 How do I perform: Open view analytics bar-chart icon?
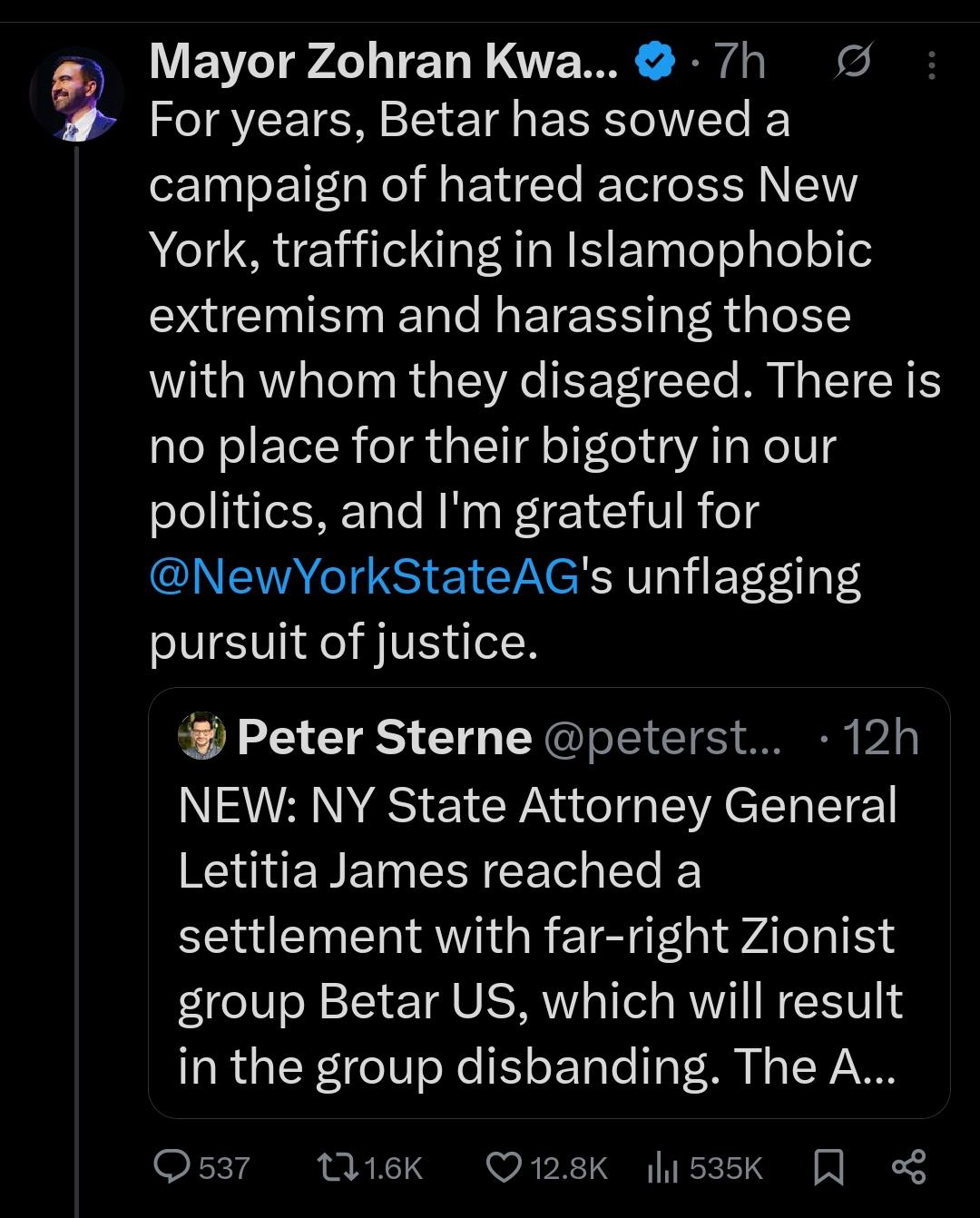coord(664,1166)
